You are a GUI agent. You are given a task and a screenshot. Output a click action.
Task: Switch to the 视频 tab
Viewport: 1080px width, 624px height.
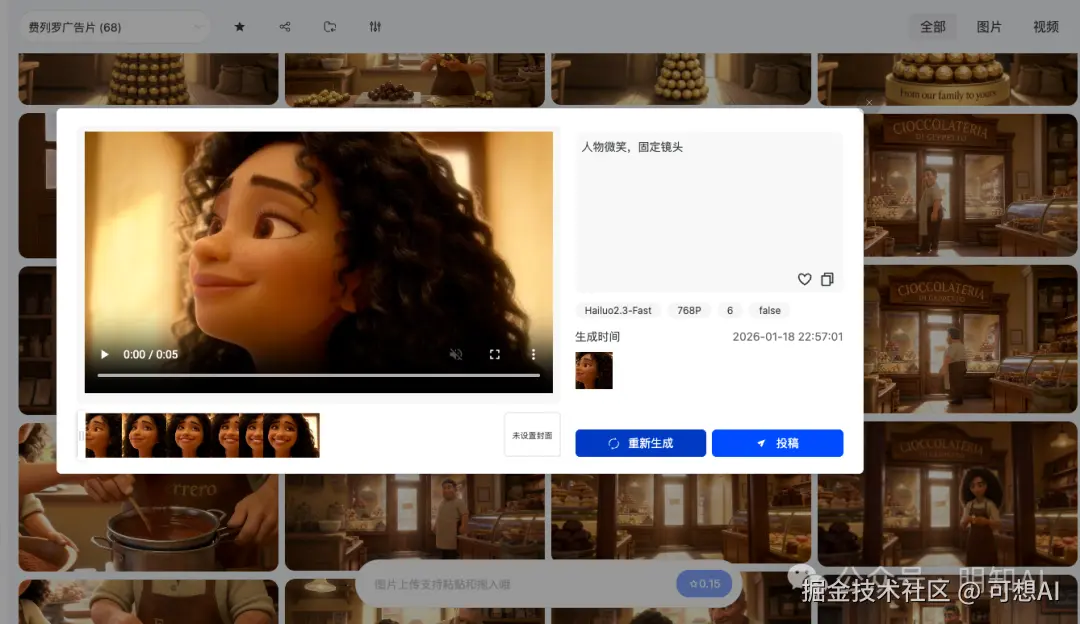[1046, 27]
